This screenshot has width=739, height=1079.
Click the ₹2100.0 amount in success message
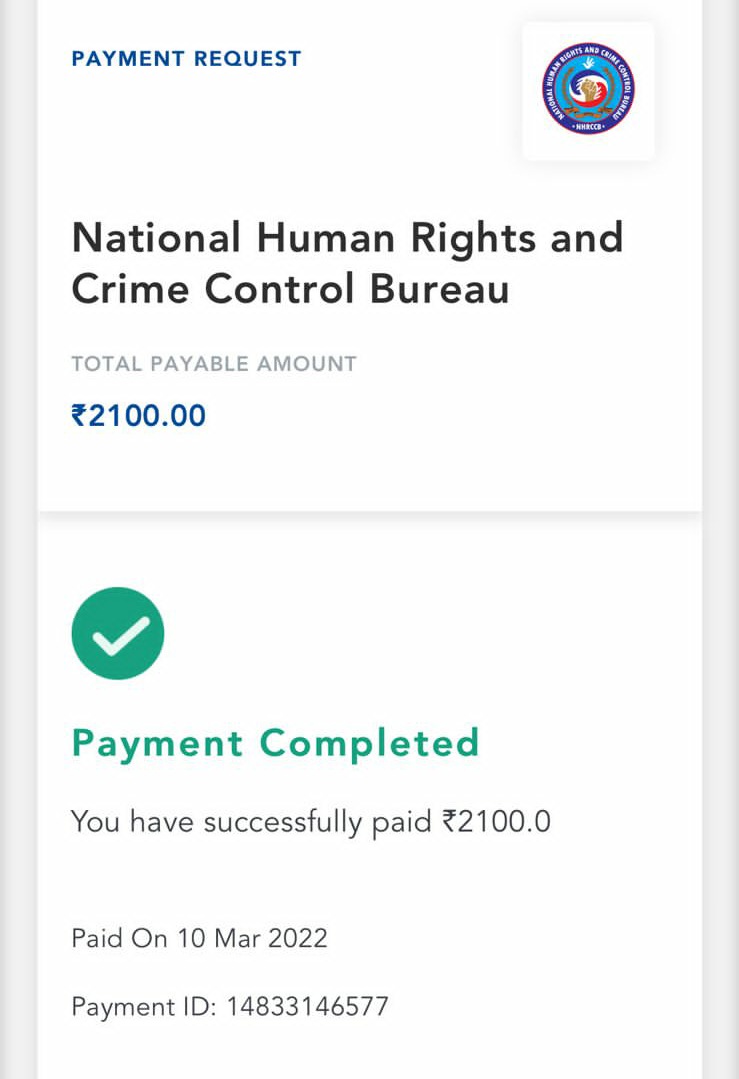pos(496,822)
